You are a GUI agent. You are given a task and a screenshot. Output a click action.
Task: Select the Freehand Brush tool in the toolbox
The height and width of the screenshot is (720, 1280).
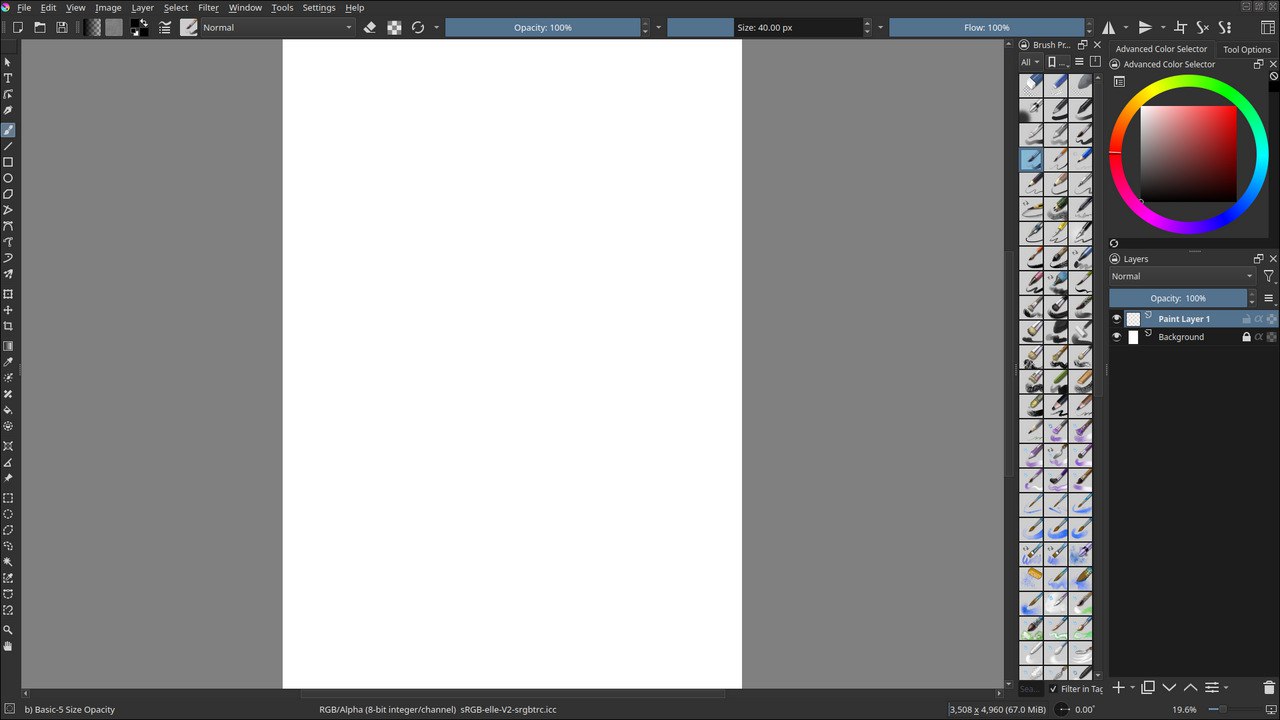[8, 130]
